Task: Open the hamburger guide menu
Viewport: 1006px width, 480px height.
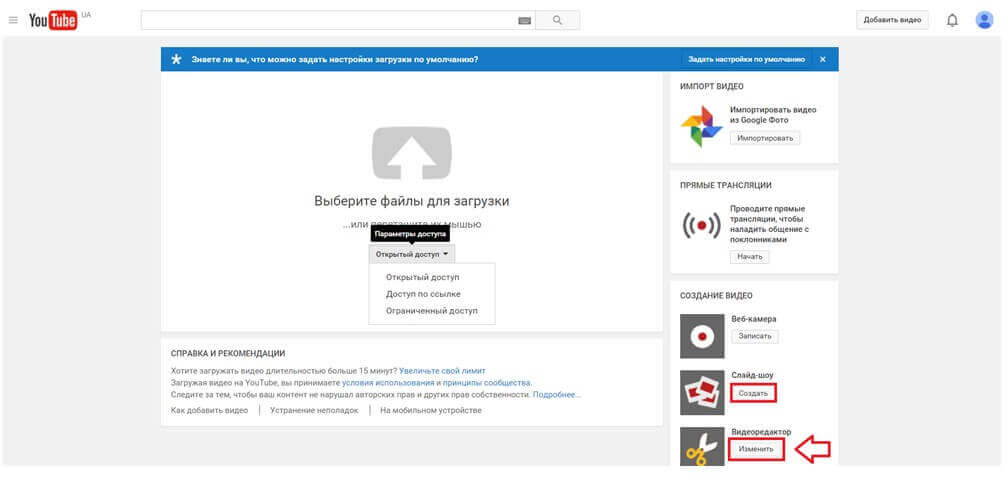Action: (x=13, y=20)
